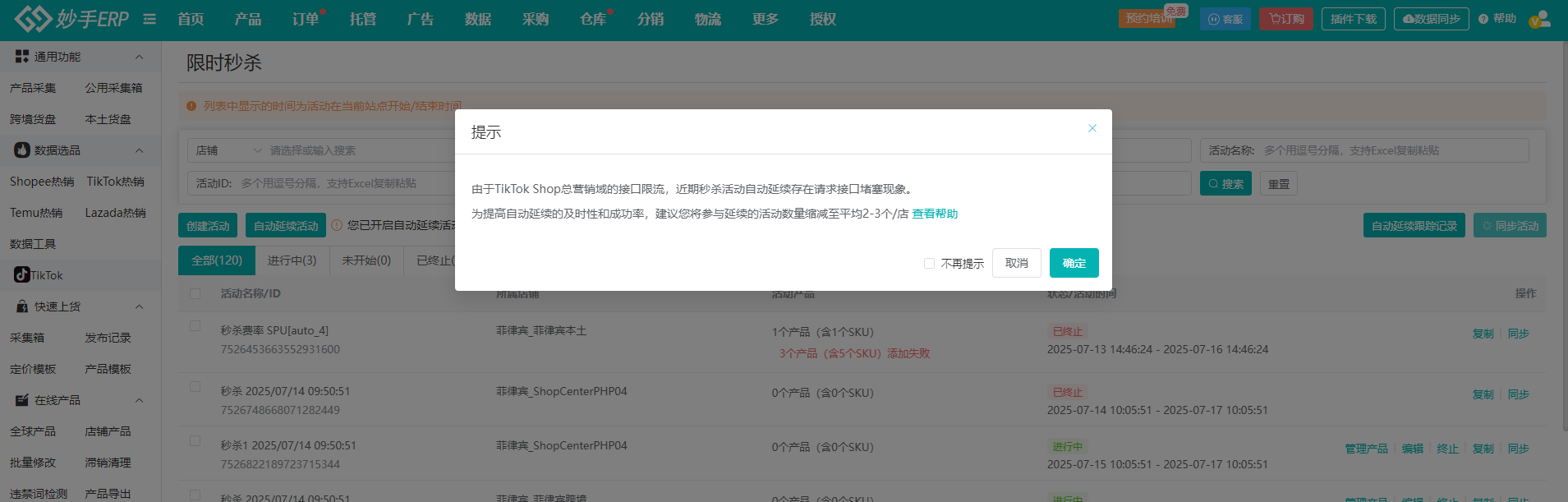Switch to the 全部(120) tab
Screen dimensions: 1568x502
tap(217, 260)
